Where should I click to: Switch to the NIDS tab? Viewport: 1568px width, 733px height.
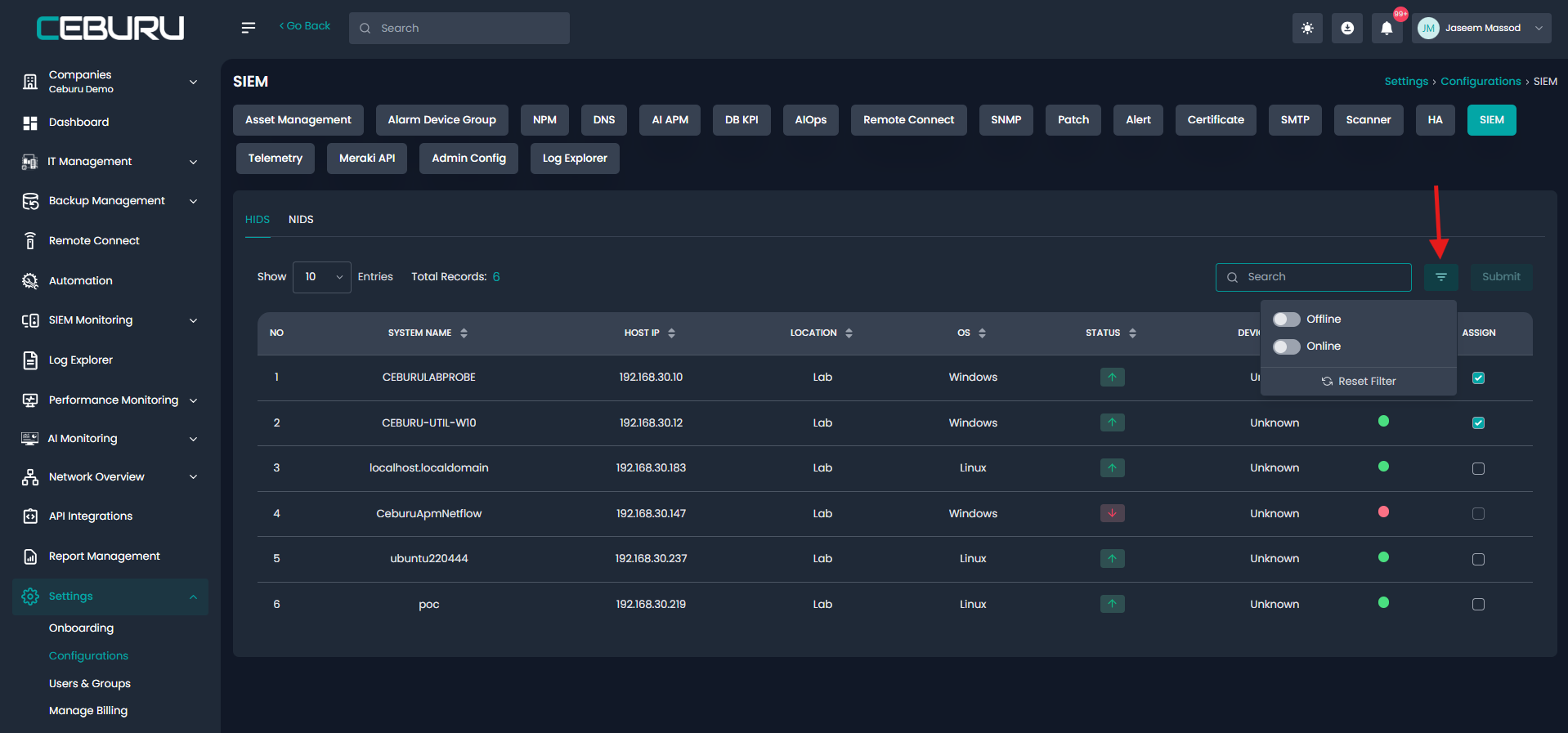coord(301,220)
